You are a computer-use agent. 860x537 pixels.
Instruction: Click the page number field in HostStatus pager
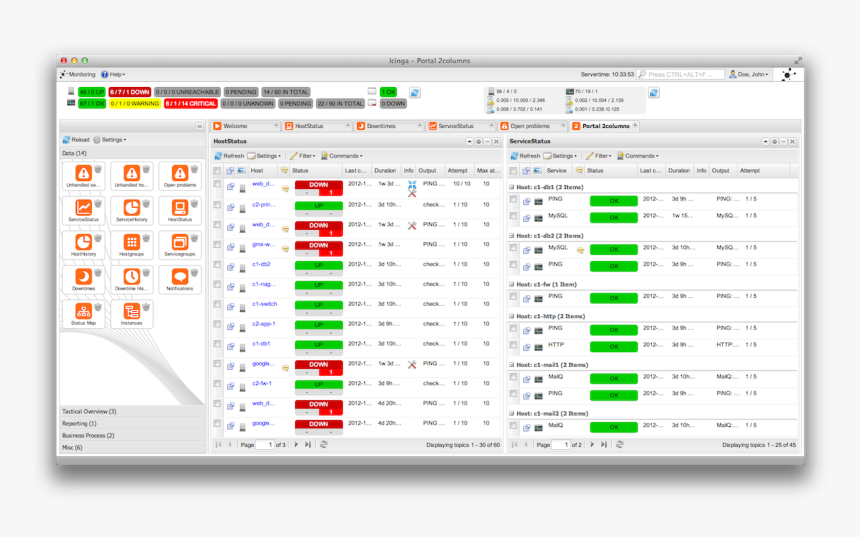pyautogui.click(x=264, y=445)
